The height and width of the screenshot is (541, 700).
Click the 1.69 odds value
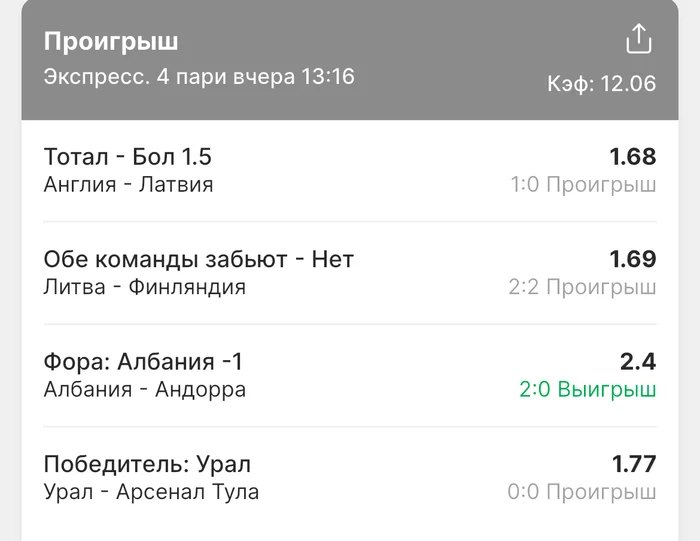click(x=633, y=259)
